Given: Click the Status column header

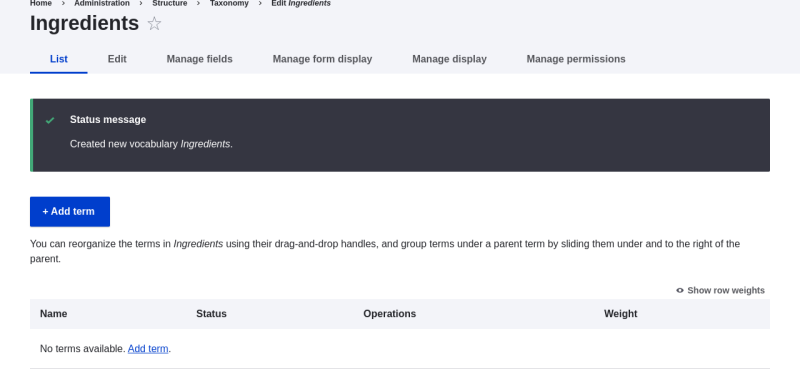Looking at the screenshot, I should pos(211,314).
